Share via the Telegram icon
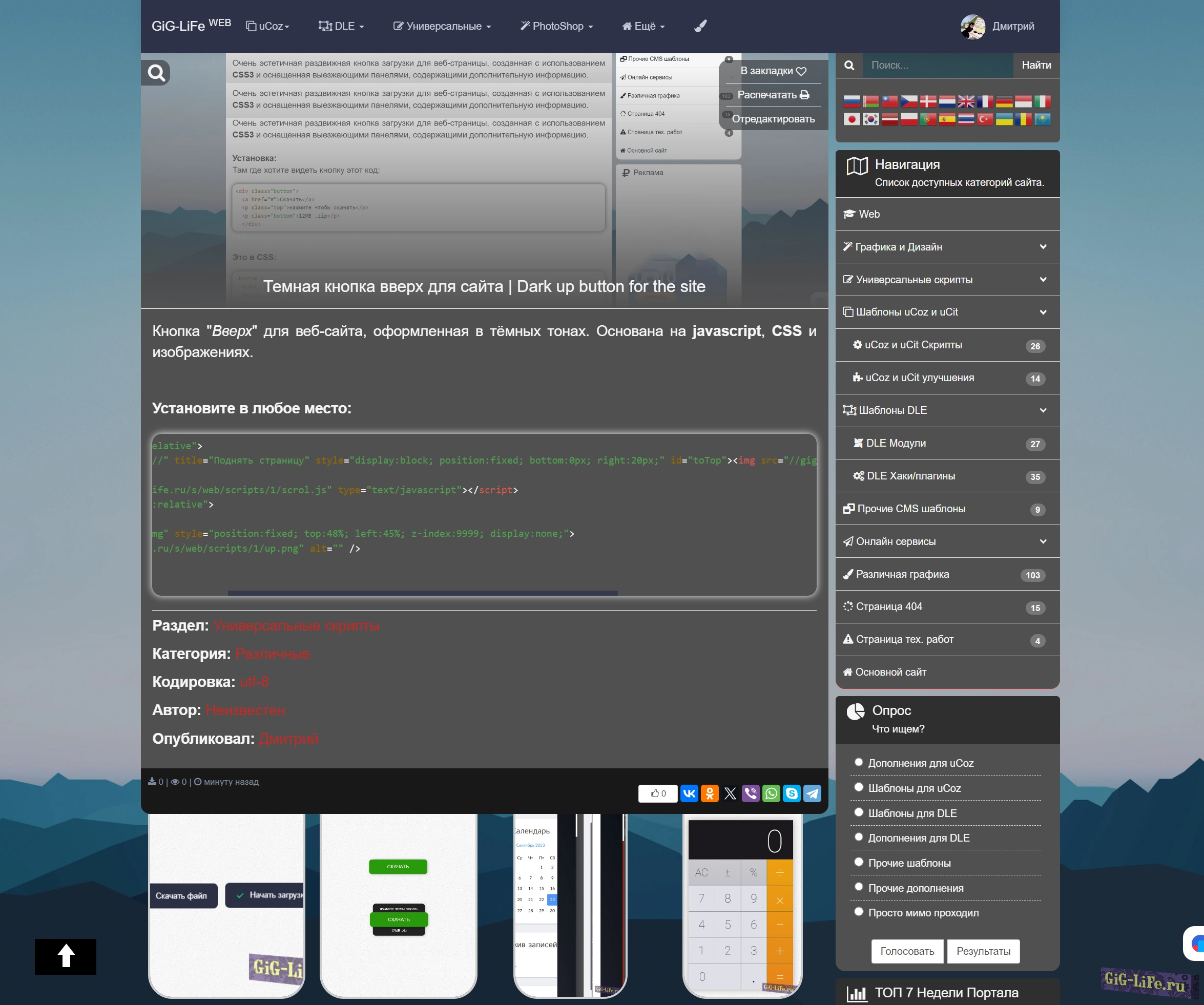 [x=812, y=793]
